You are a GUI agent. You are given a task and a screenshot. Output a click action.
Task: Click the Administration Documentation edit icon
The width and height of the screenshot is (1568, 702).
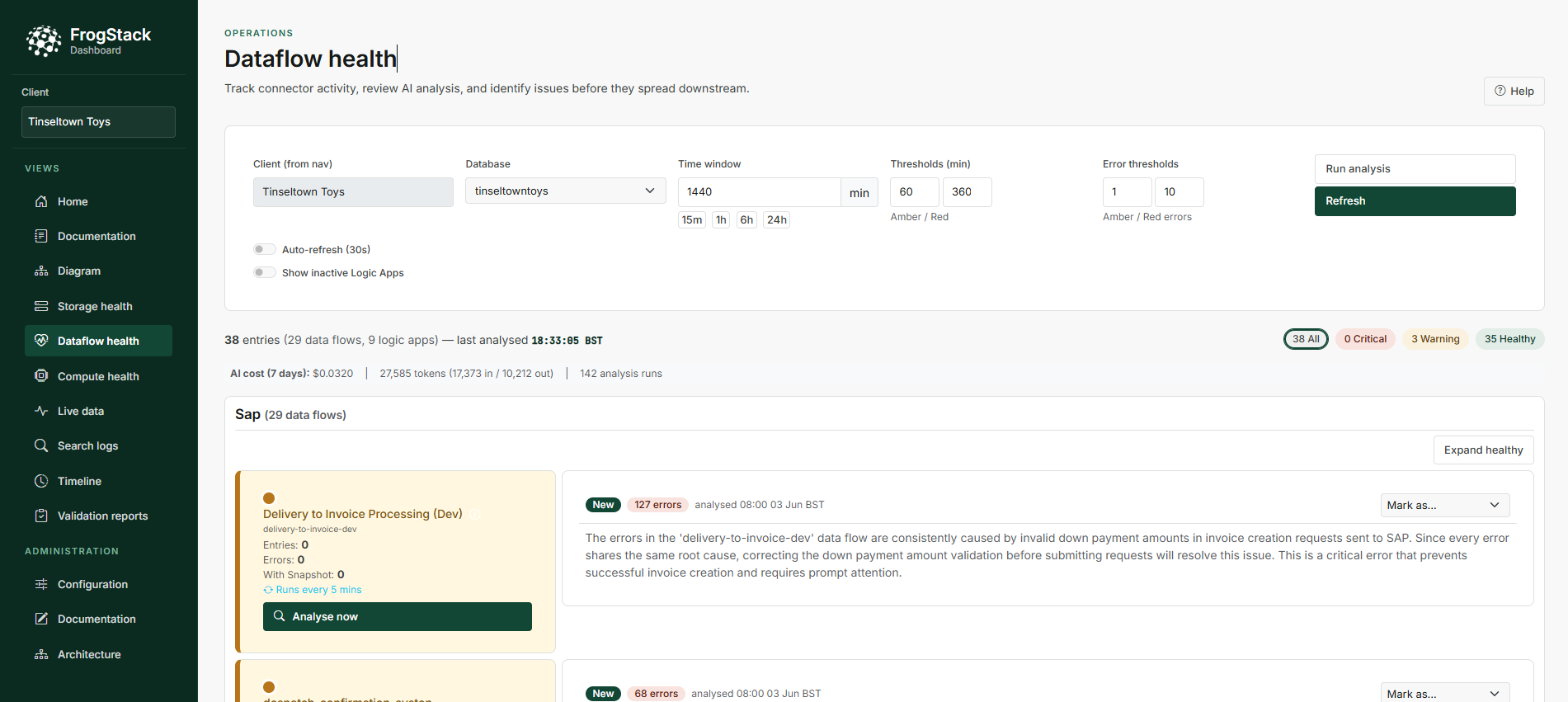pyautogui.click(x=41, y=619)
